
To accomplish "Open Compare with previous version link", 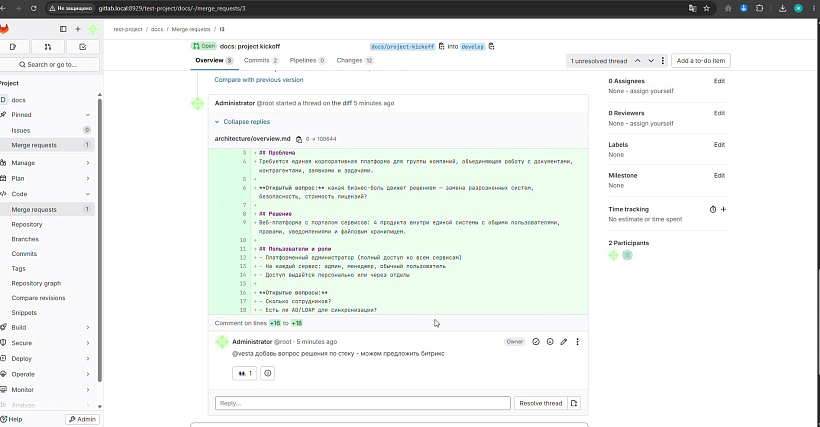I will coord(259,80).
